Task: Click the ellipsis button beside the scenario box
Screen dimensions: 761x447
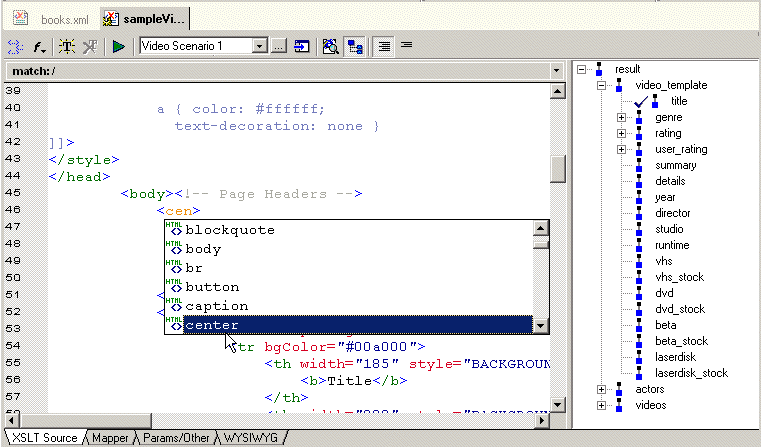Action: pos(279,46)
